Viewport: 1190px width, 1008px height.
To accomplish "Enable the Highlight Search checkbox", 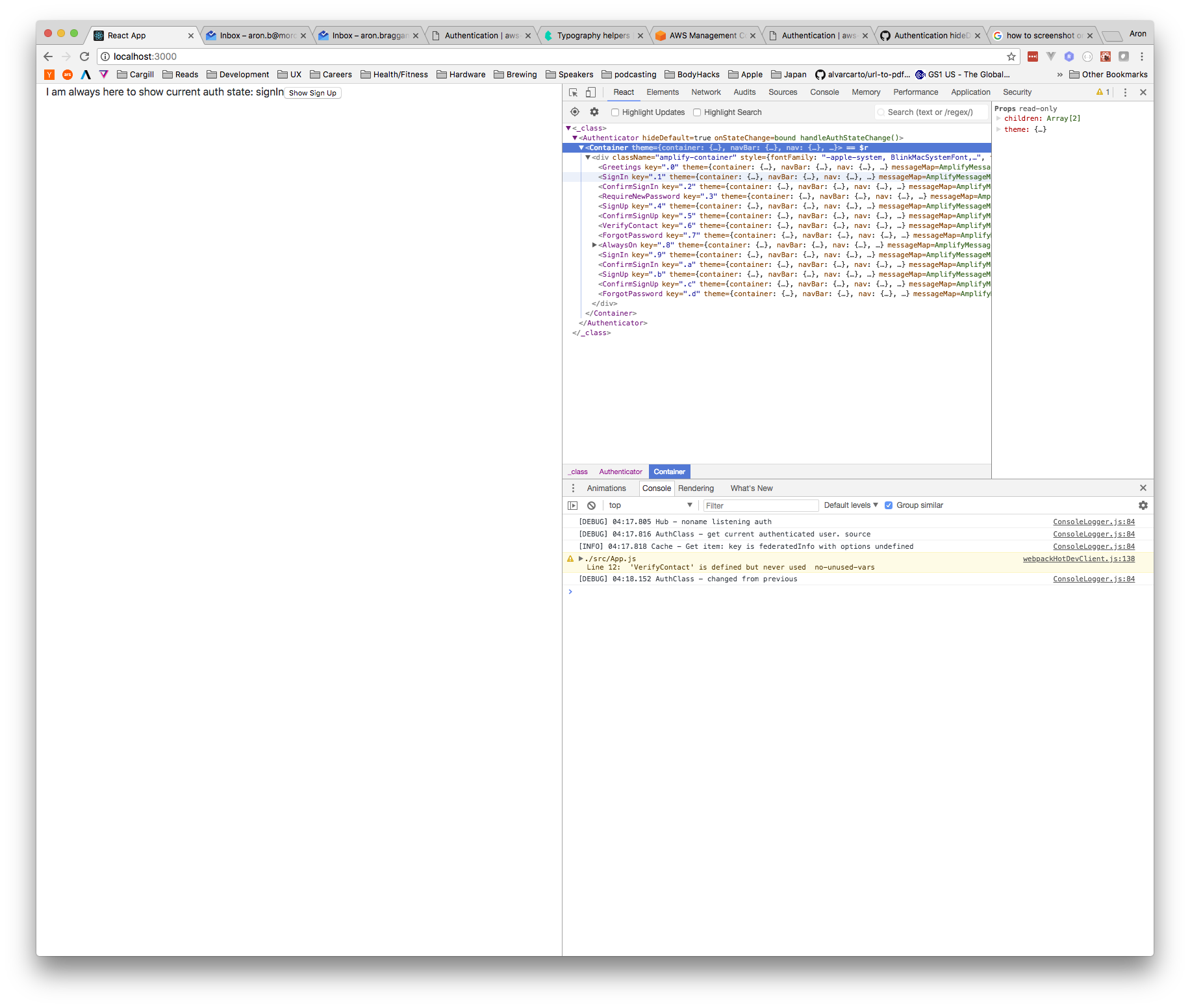I will click(x=697, y=112).
